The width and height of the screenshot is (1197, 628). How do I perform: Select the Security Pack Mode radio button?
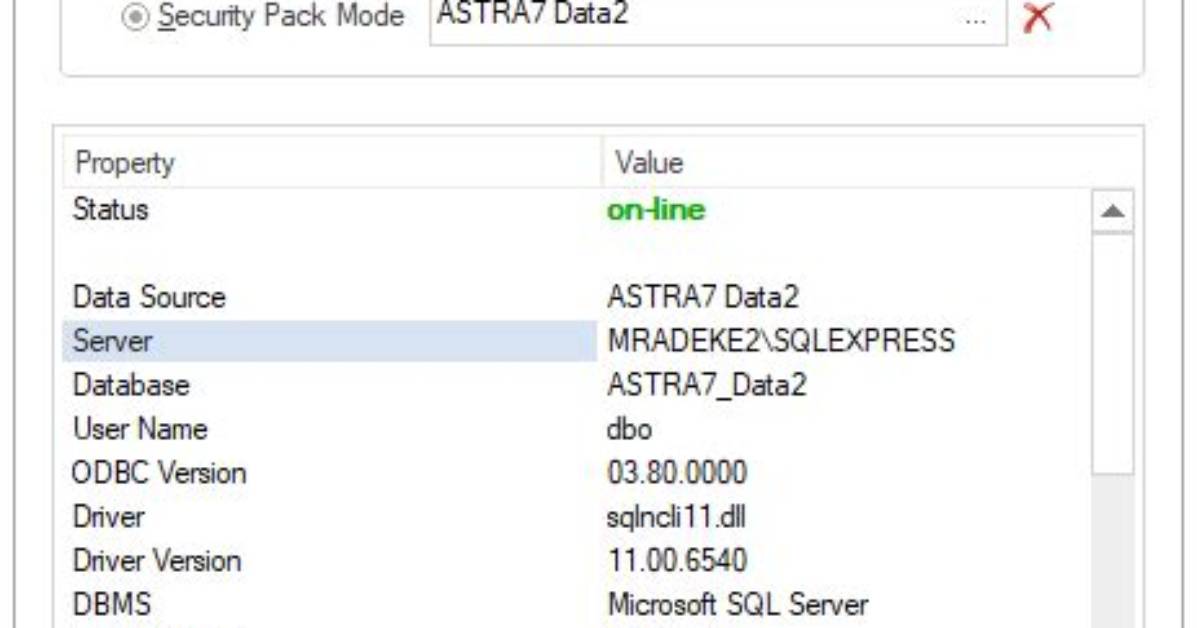pyautogui.click(x=135, y=16)
